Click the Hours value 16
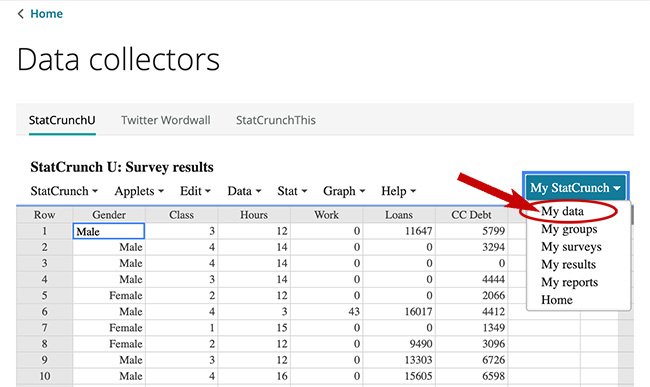 (282, 376)
